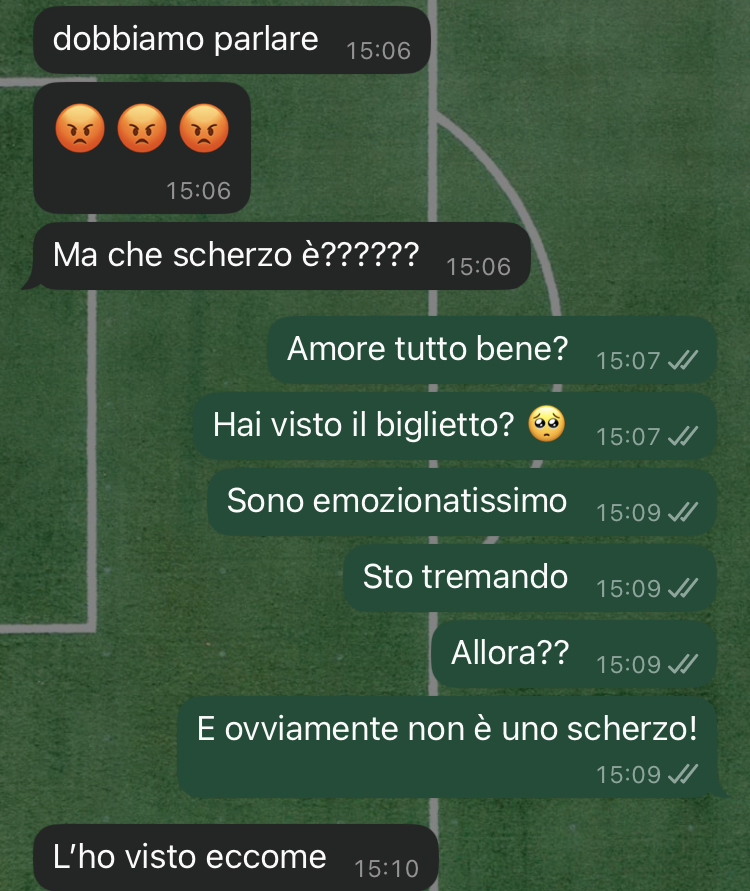Select the 'Hai visto il biglietto?' message text

[364, 424]
